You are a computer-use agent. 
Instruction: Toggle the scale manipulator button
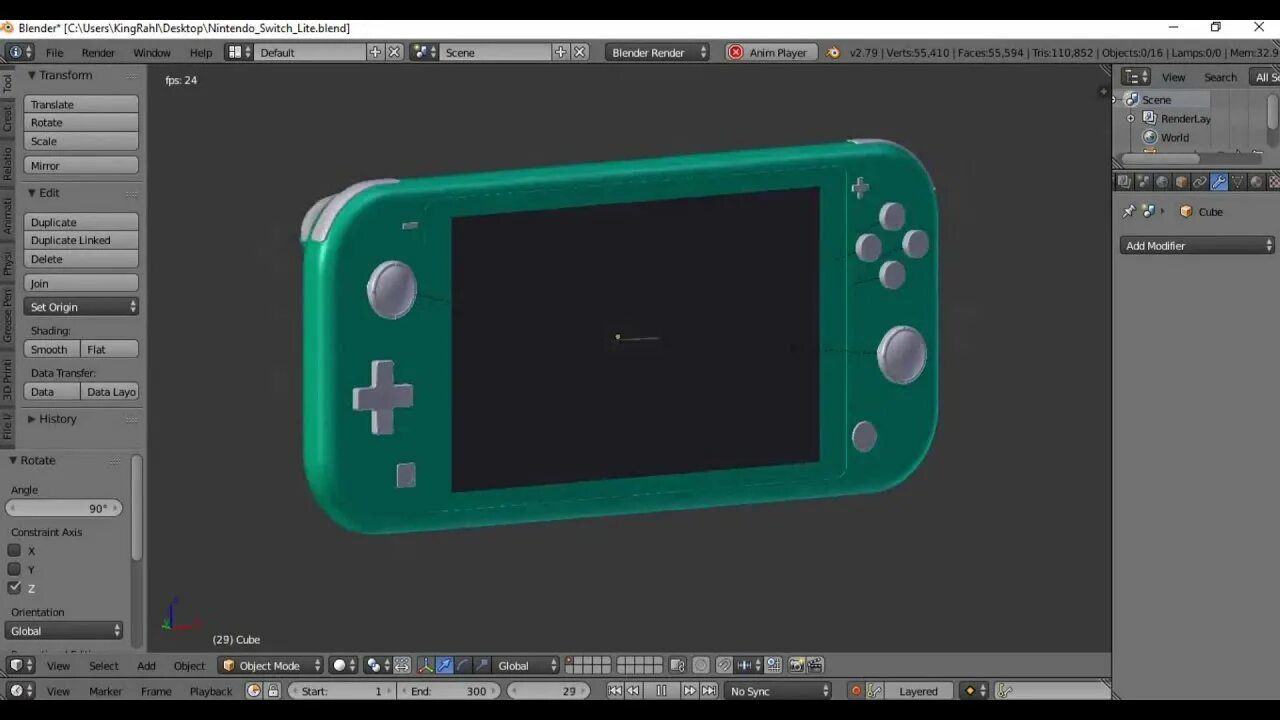coord(482,665)
